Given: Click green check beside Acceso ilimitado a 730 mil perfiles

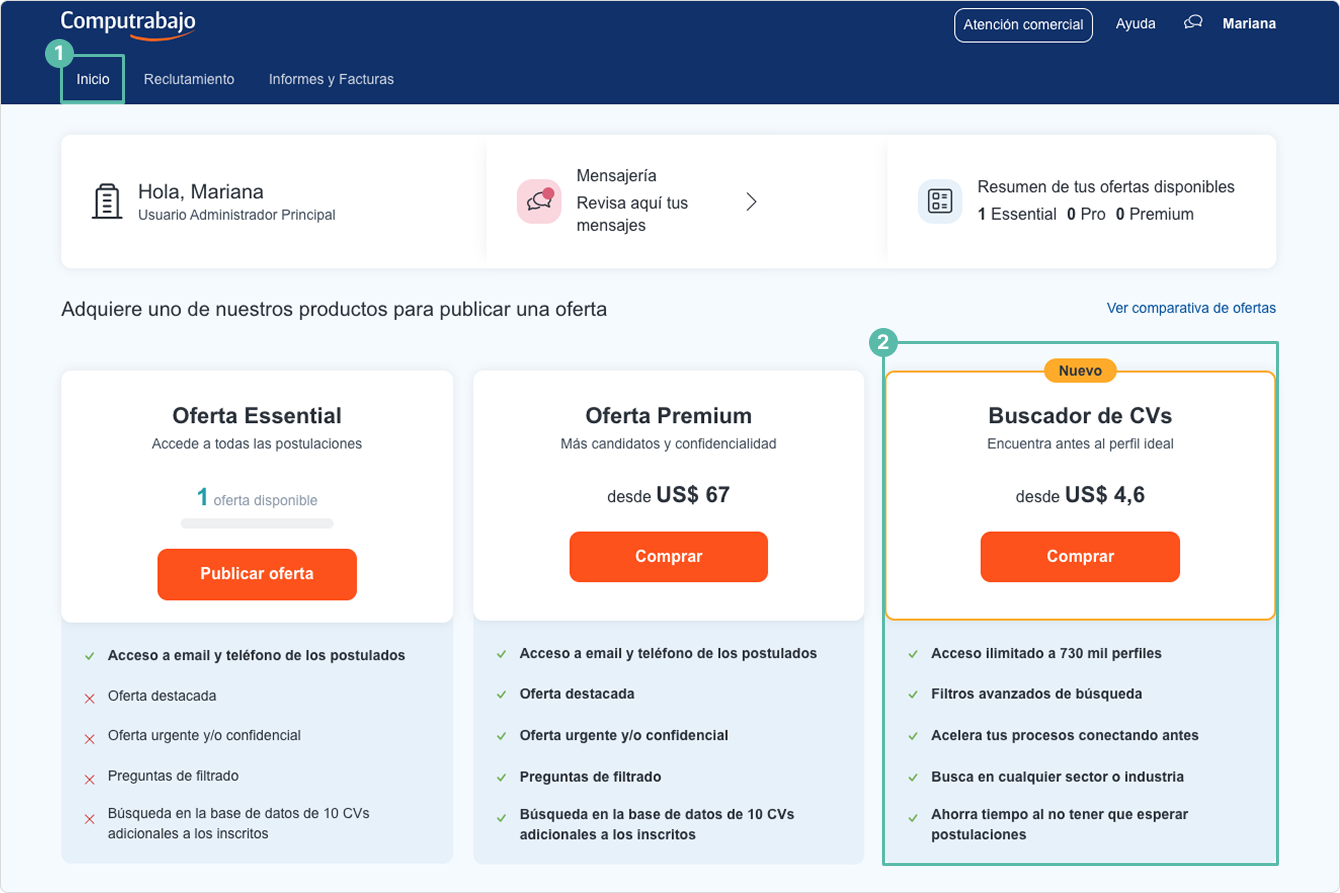Looking at the screenshot, I should pos(913,654).
